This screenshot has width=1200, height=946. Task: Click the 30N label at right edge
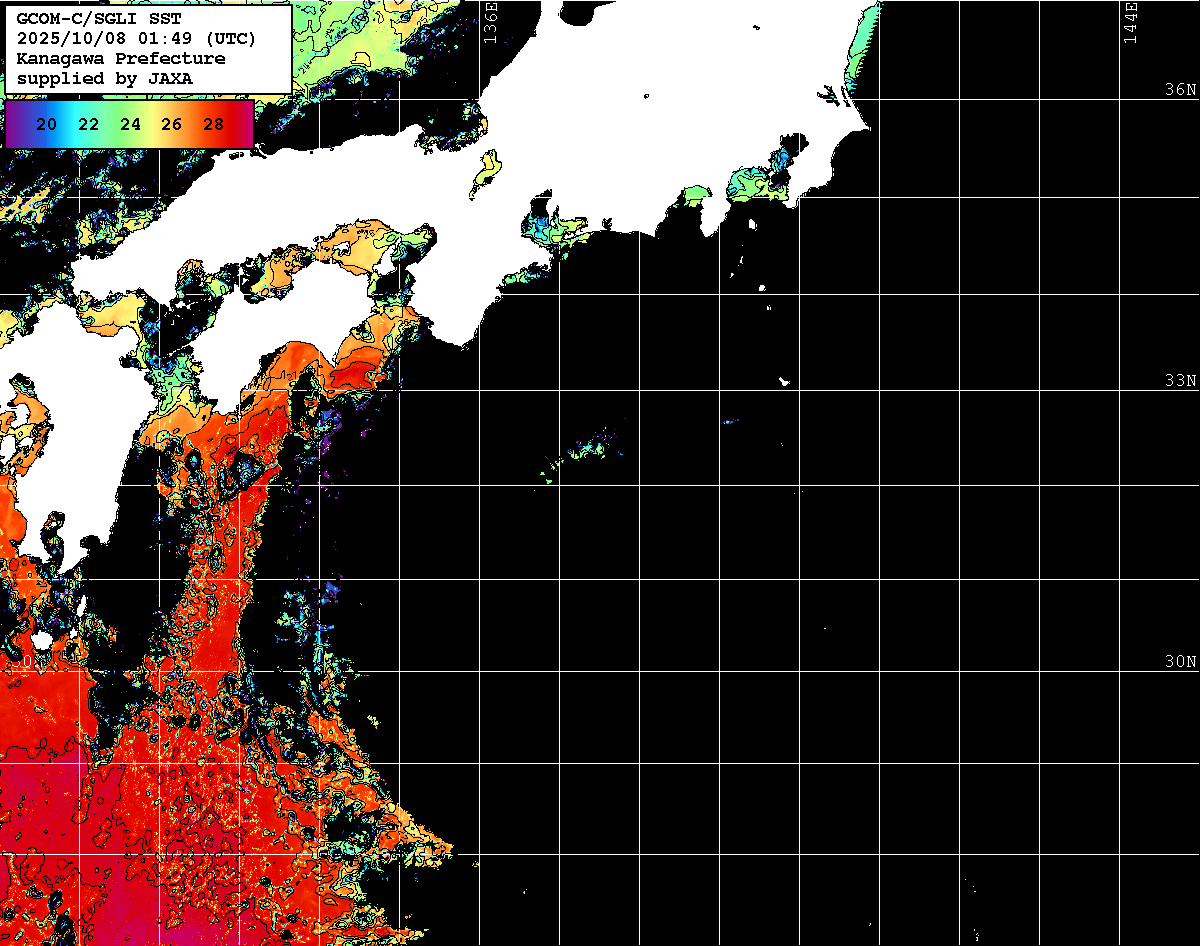(x=1180, y=662)
